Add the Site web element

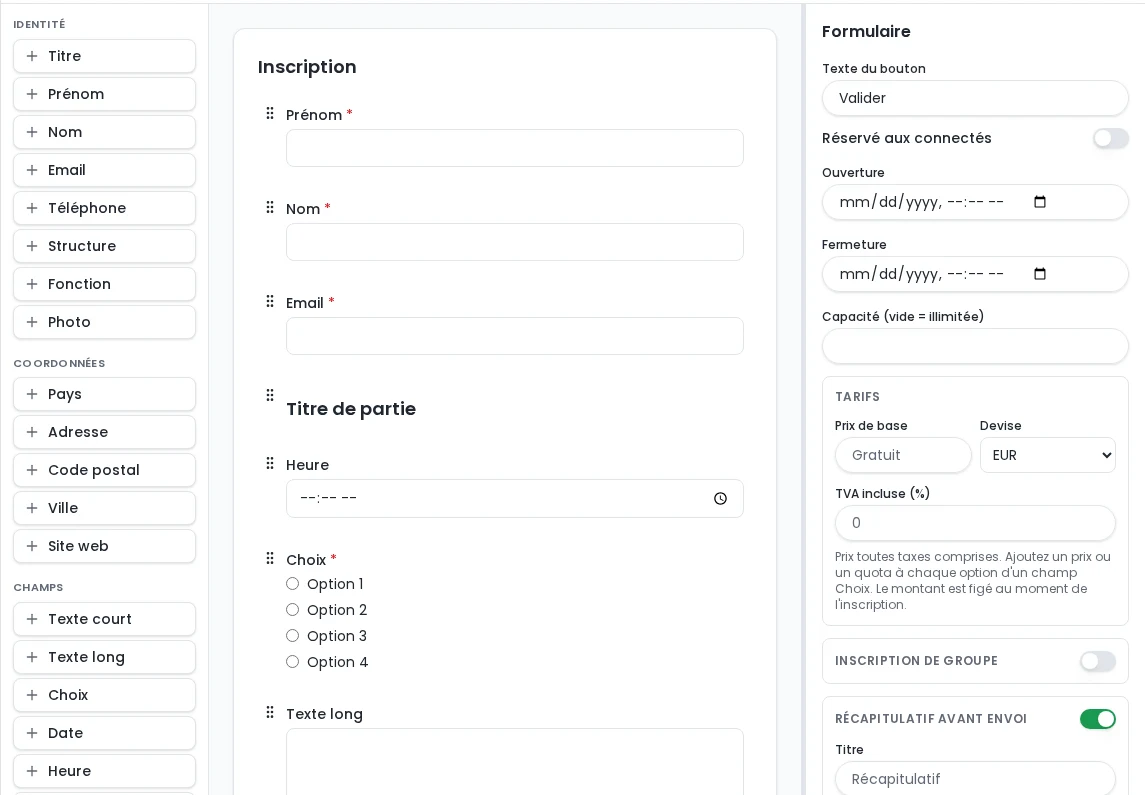pos(104,546)
